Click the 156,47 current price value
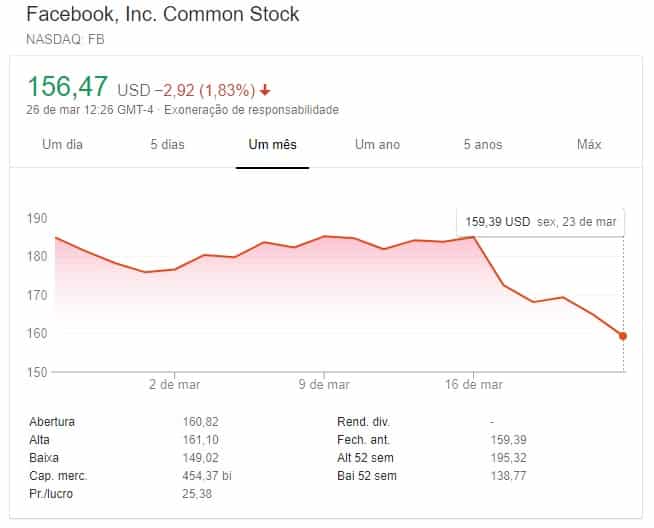This screenshot has width=654, height=528. (68, 86)
